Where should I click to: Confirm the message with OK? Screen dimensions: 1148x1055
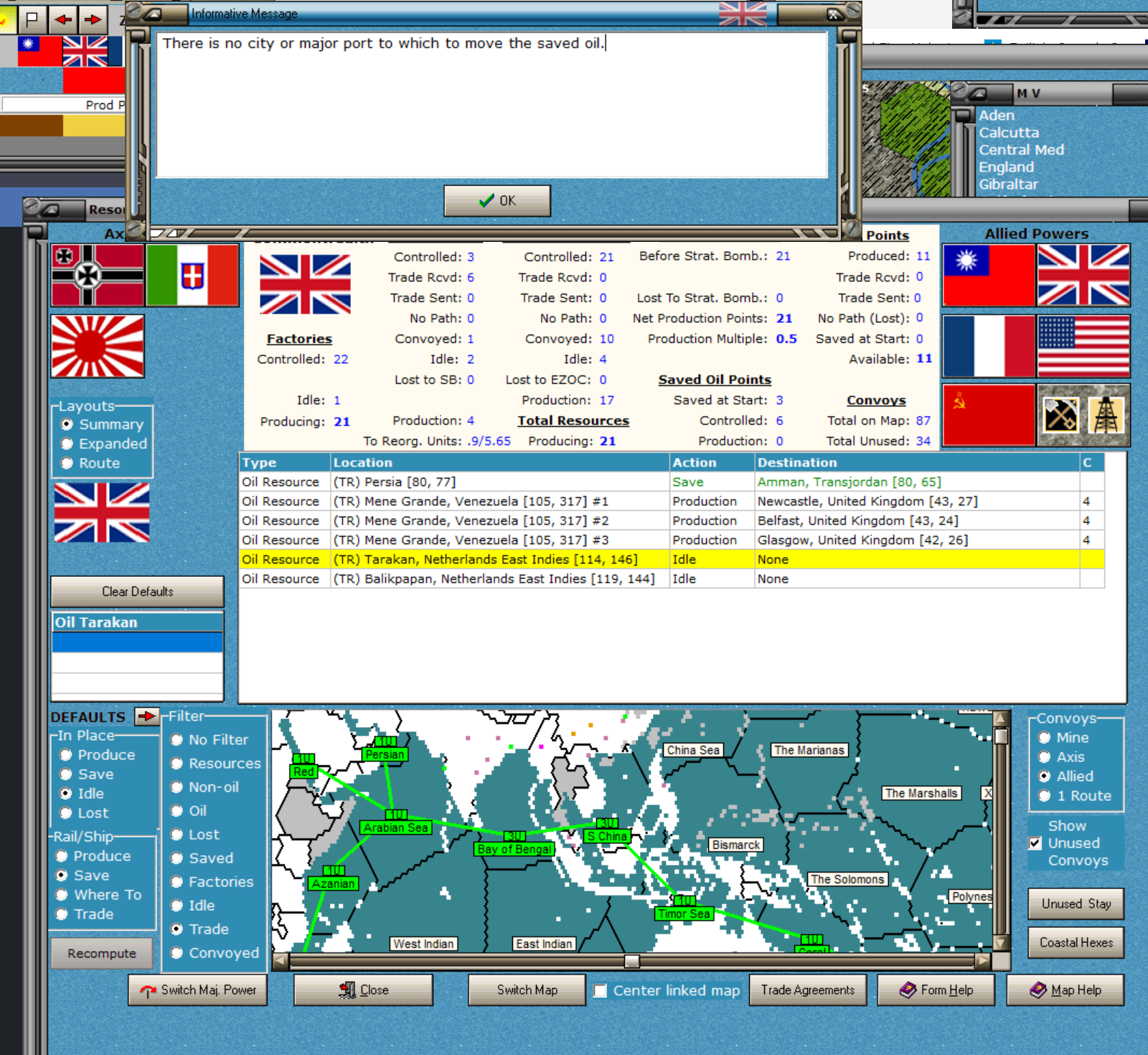[x=497, y=200]
